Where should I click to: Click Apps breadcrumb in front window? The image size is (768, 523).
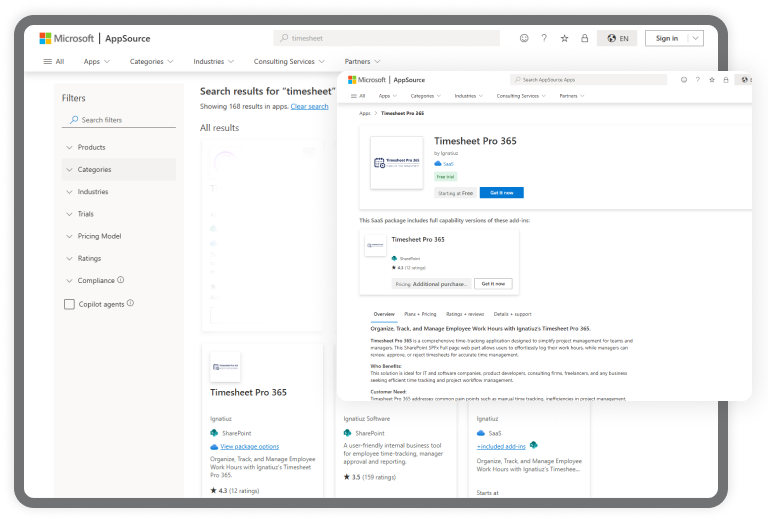point(365,113)
